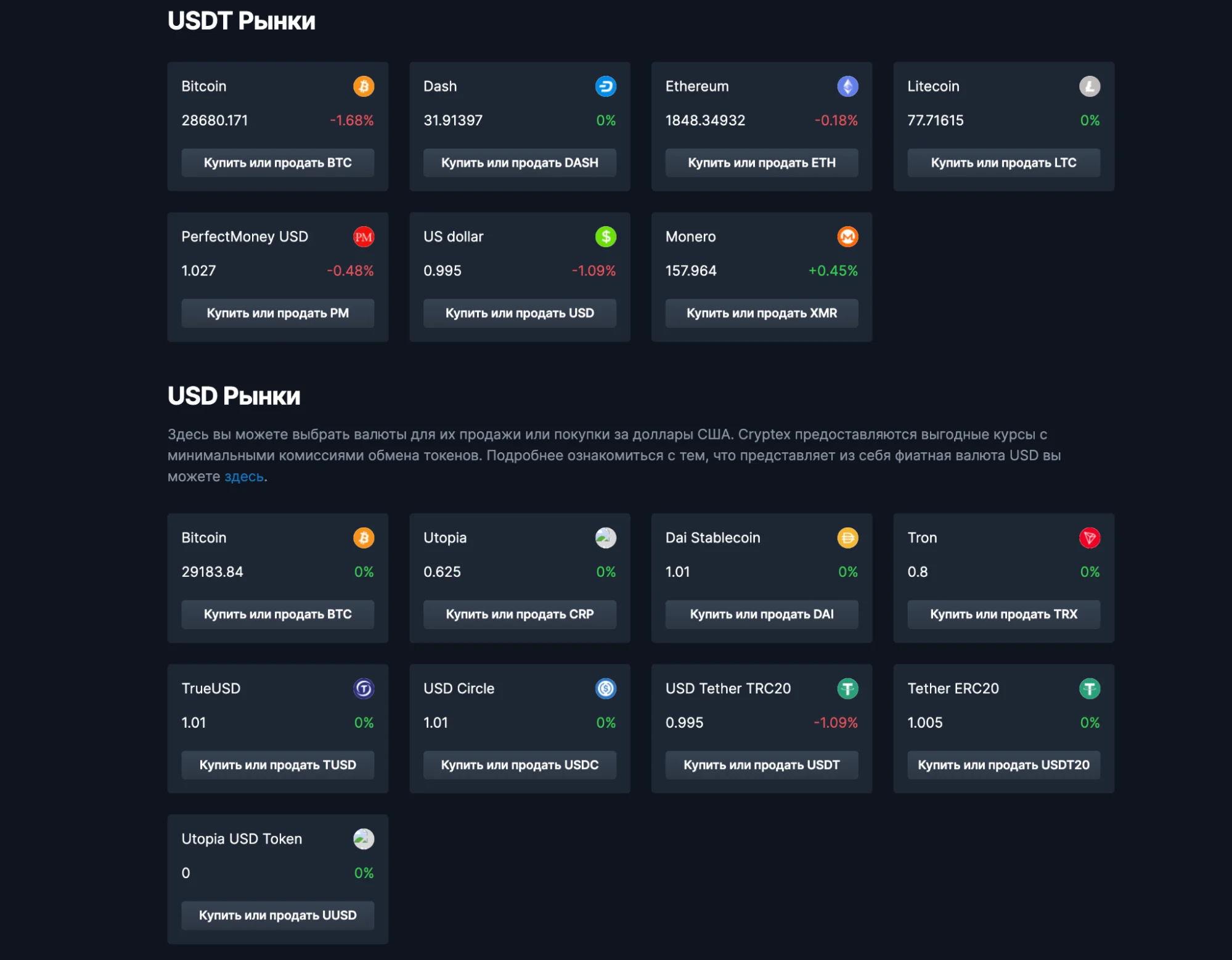
Task: Select Купить или продать UUSD
Action: pos(278,916)
